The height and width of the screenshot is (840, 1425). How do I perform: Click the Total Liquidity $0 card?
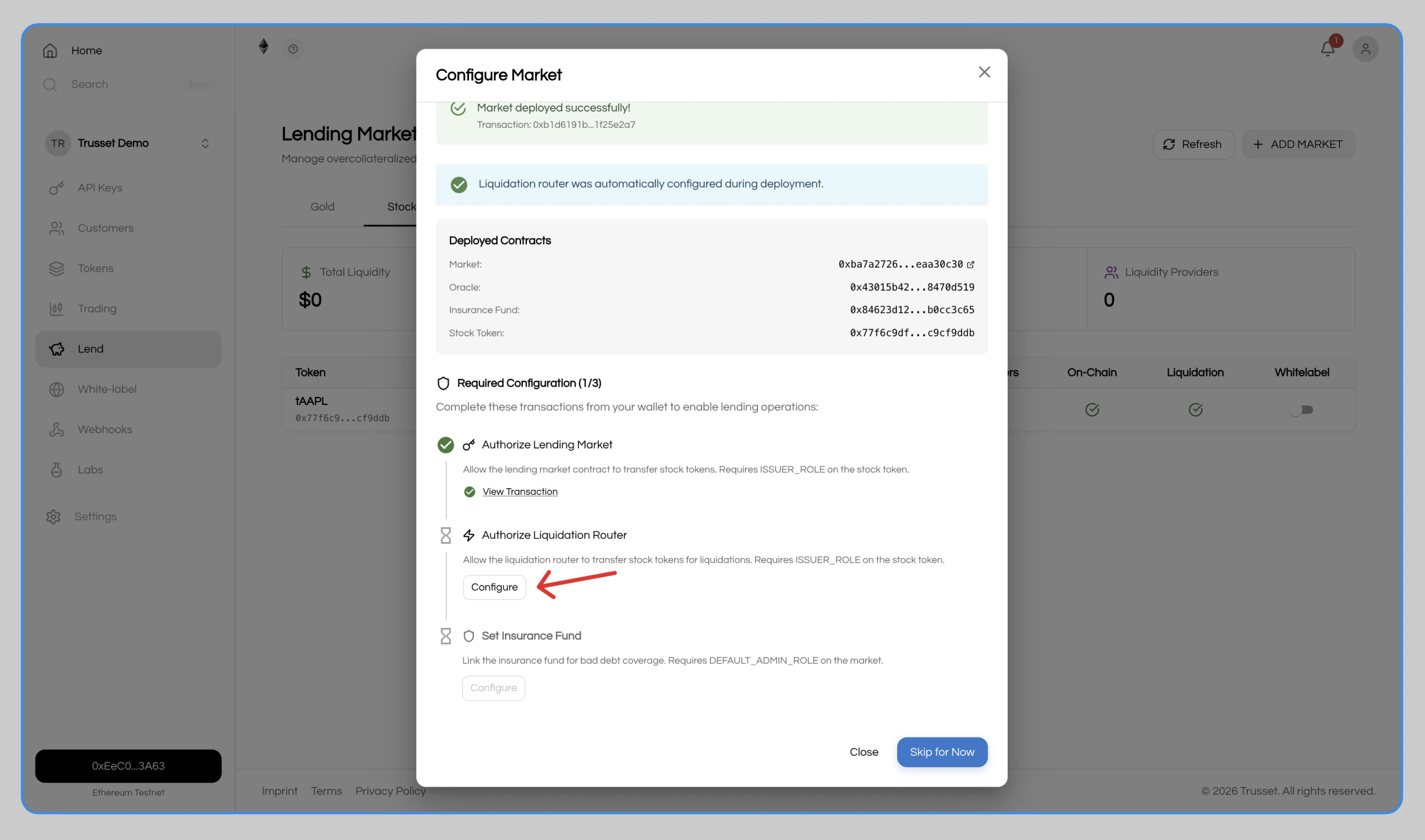click(x=344, y=288)
